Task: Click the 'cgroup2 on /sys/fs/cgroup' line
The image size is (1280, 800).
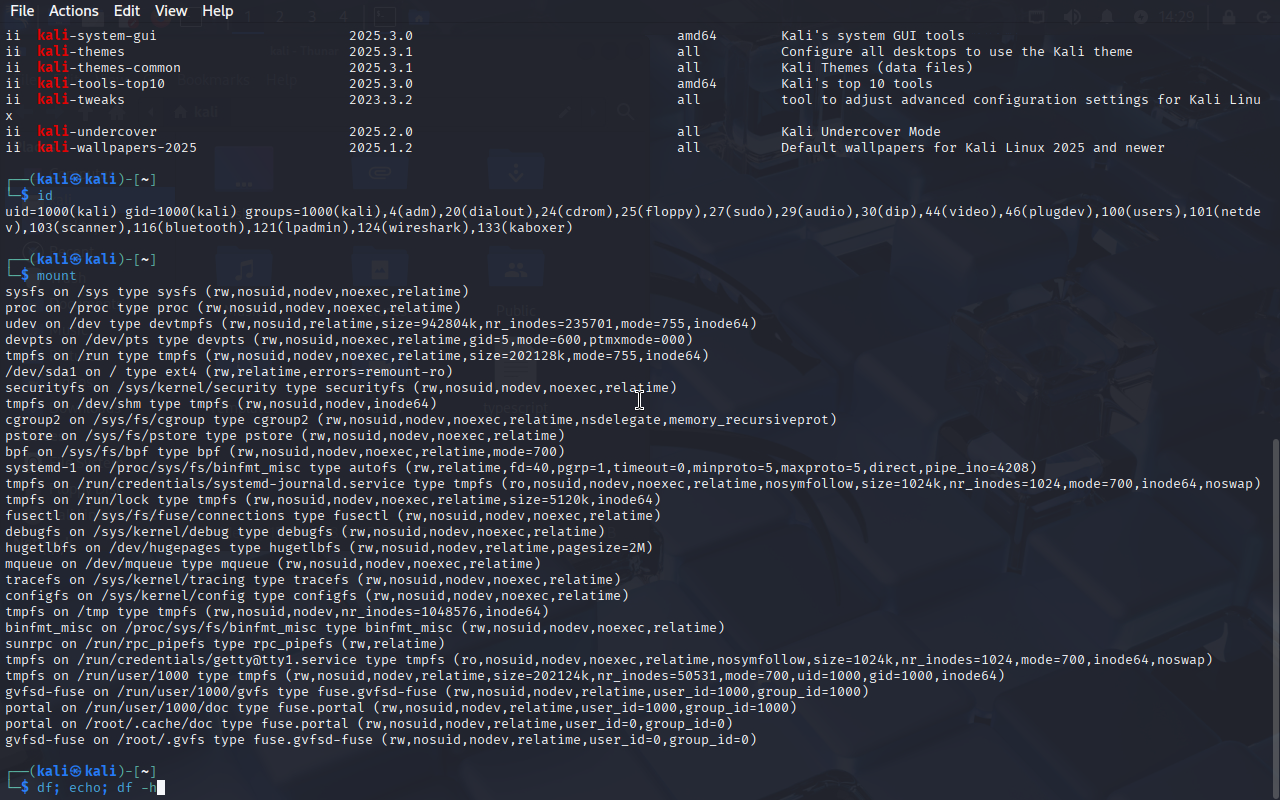Action: point(421,420)
